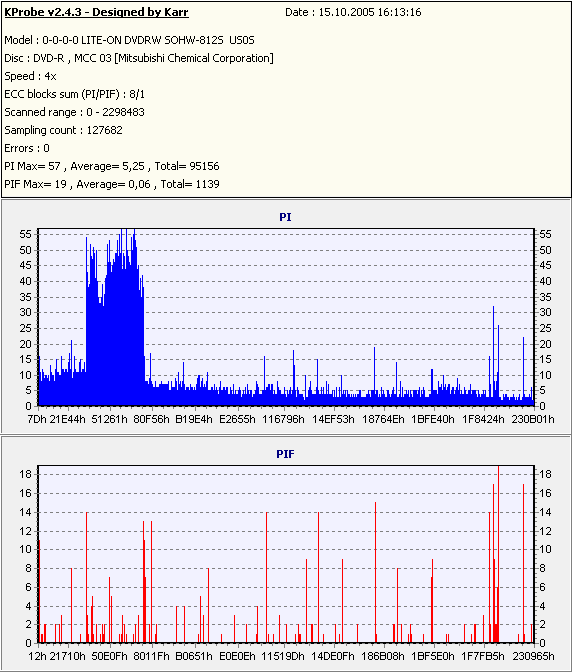
Task: Click the 11519Dh label on PIF axis
Action: pos(283,656)
